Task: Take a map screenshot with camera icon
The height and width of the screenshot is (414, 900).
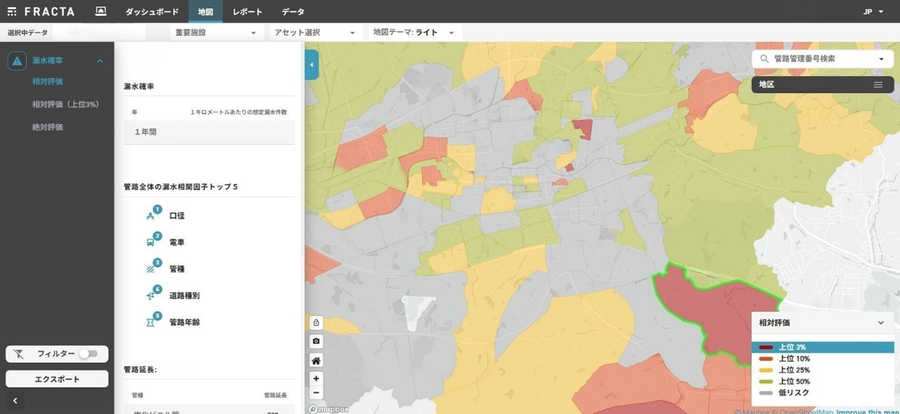Action: click(316, 341)
